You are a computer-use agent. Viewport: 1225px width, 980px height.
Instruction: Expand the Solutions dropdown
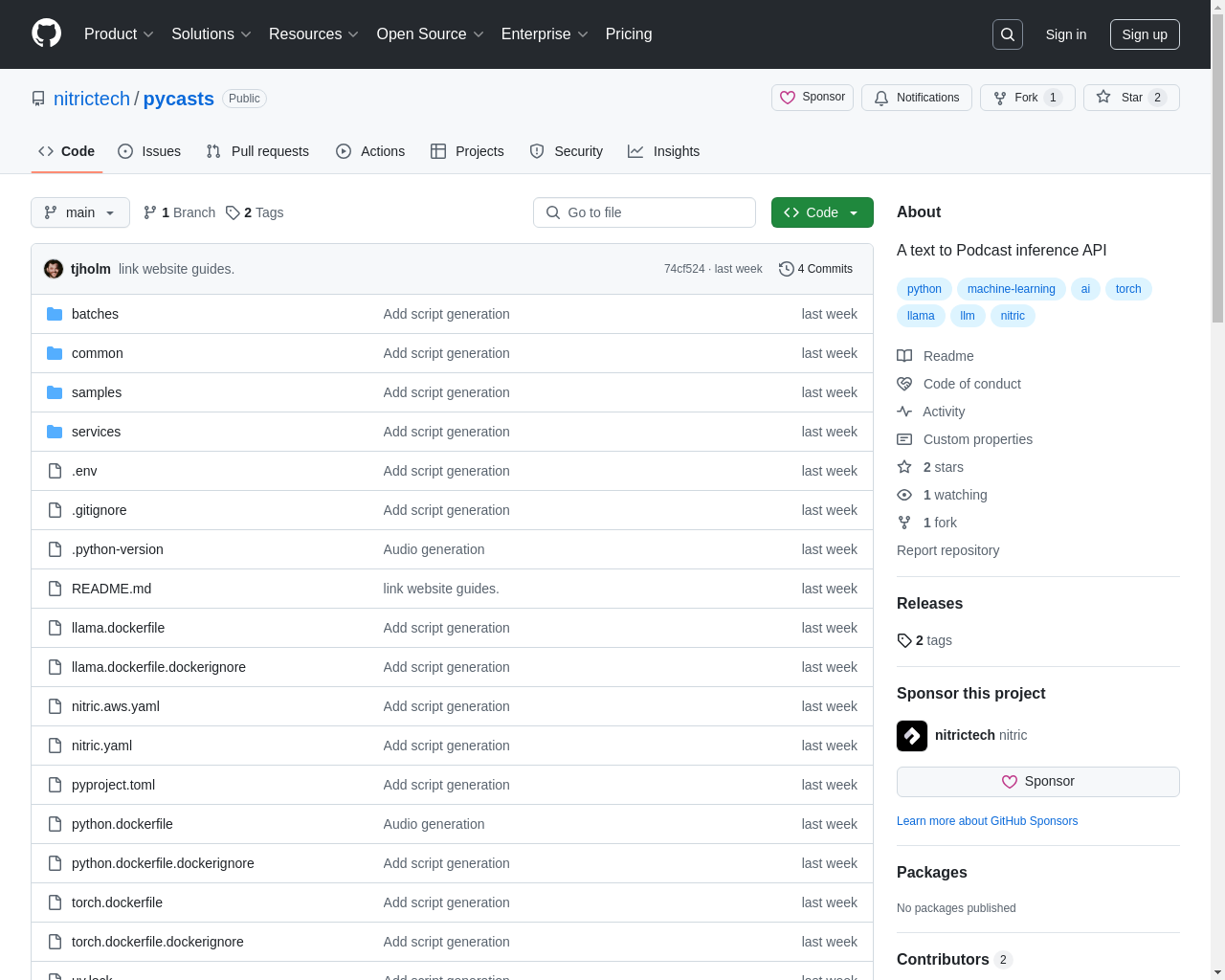pyautogui.click(x=212, y=34)
